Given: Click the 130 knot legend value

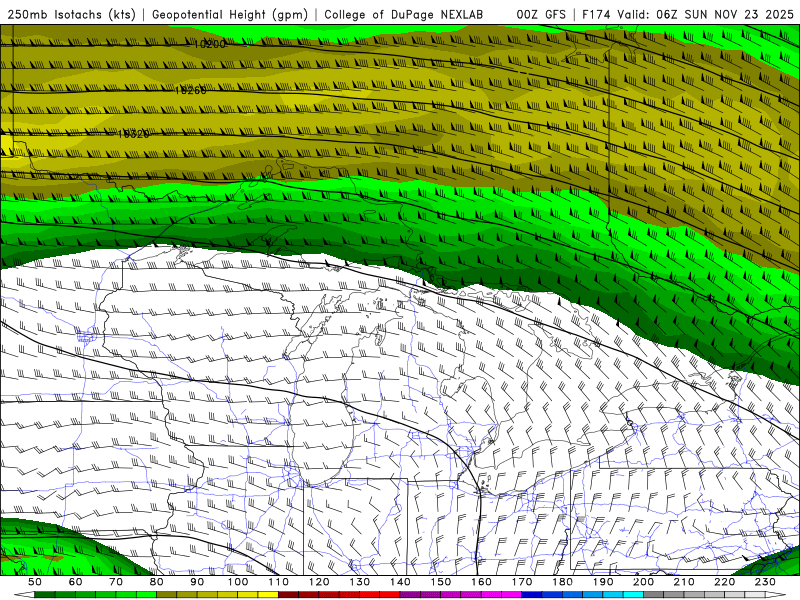Looking at the screenshot, I should click(x=360, y=582).
